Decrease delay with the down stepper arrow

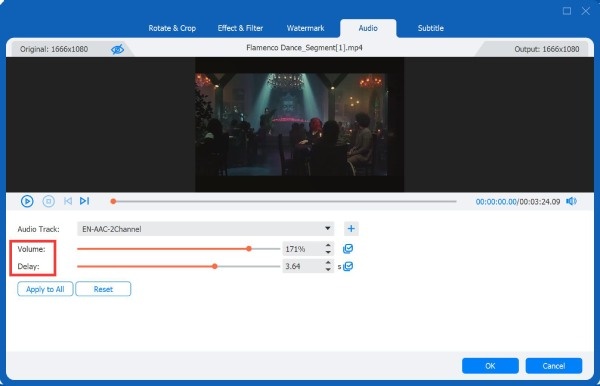[328, 270]
